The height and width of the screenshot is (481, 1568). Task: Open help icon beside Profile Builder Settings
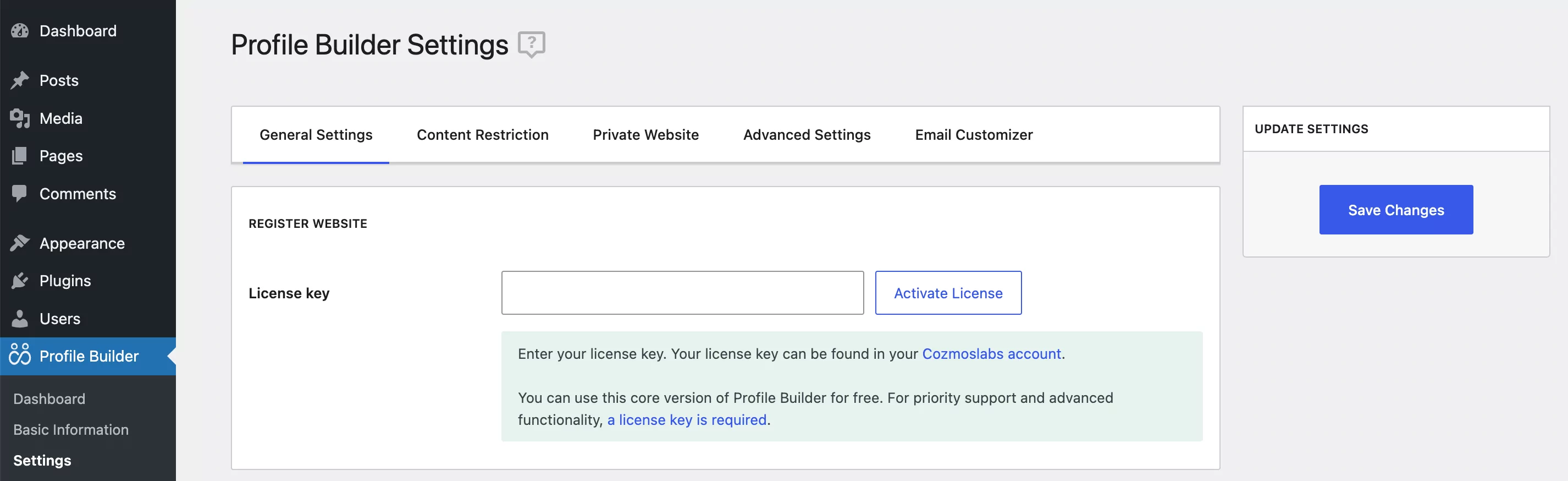click(x=531, y=45)
